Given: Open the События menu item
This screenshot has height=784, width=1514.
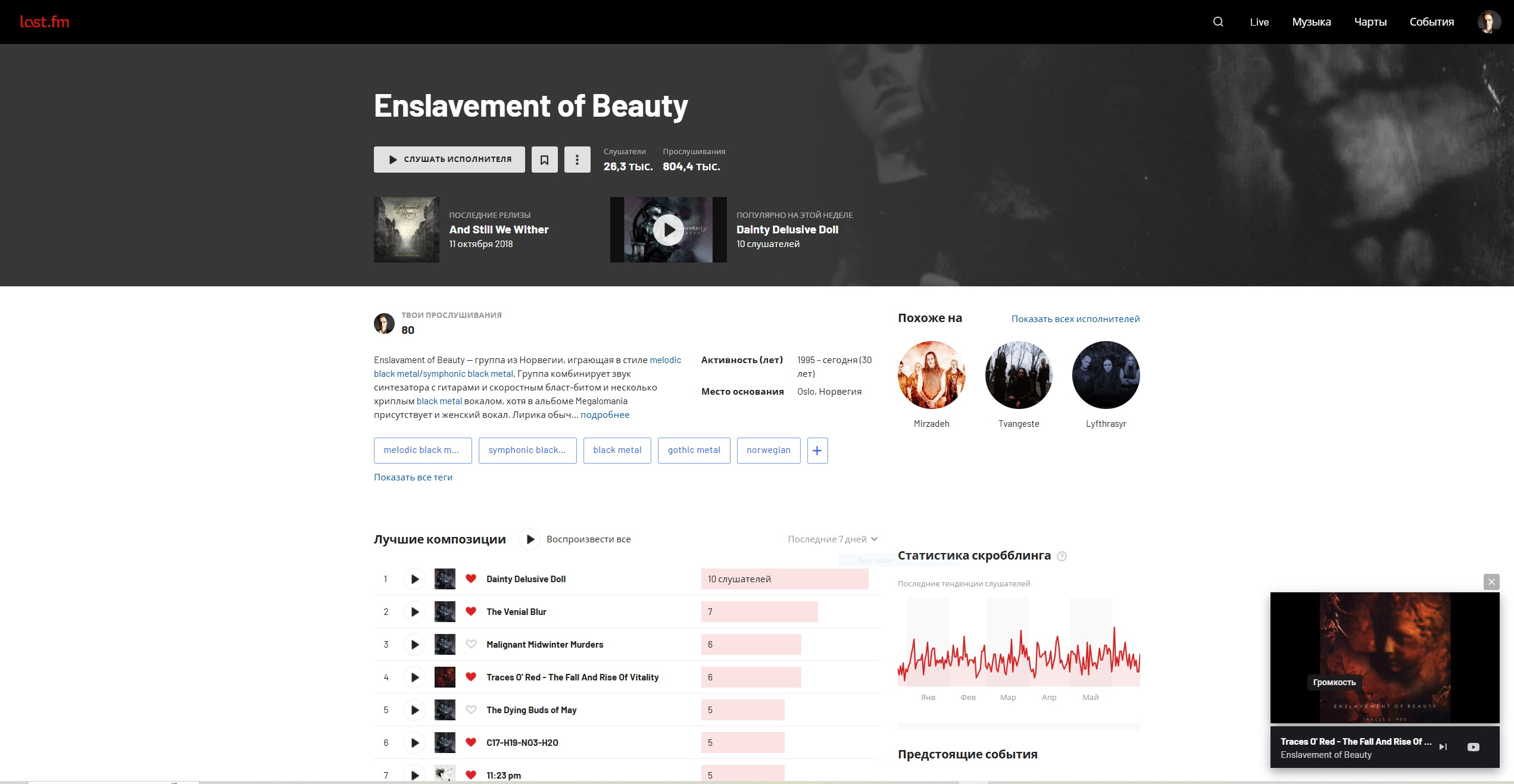Looking at the screenshot, I should 1432,22.
